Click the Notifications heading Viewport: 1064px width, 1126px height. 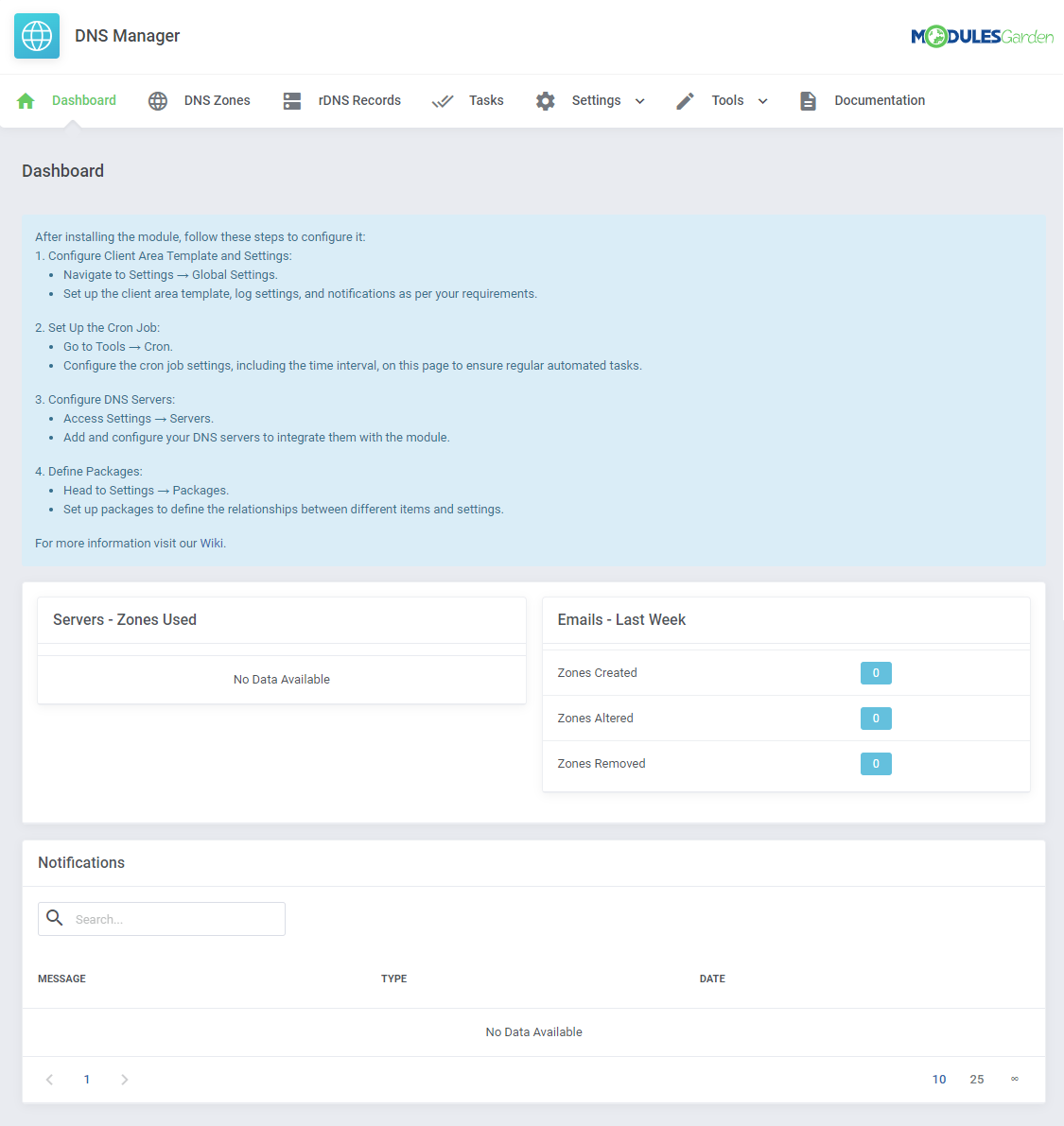[81, 862]
